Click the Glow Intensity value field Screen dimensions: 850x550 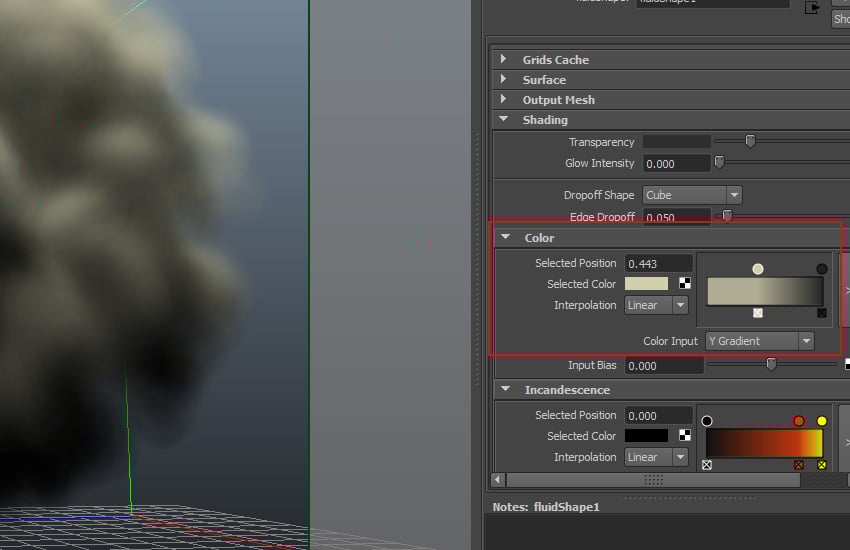pos(676,163)
